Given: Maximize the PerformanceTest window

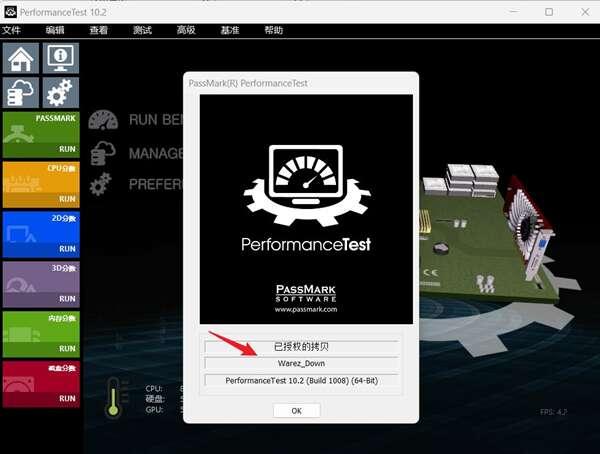Looking at the screenshot, I should click(x=549, y=12).
